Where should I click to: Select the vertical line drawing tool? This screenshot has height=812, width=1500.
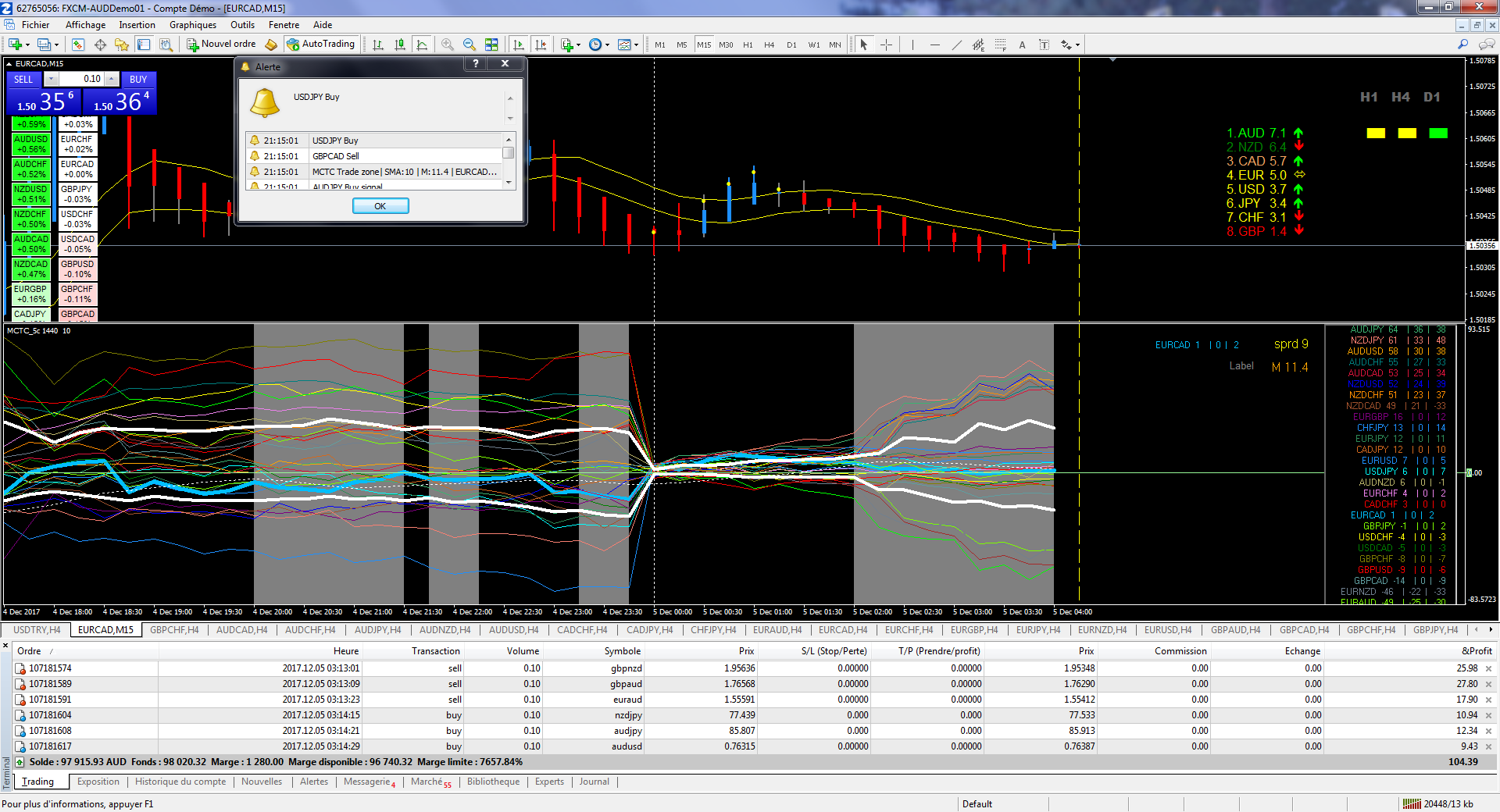click(x=912, y=45)
